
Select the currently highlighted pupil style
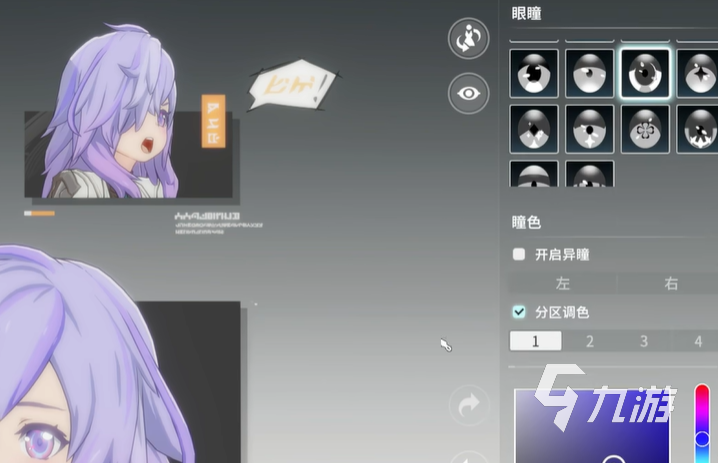pos(645,73)
